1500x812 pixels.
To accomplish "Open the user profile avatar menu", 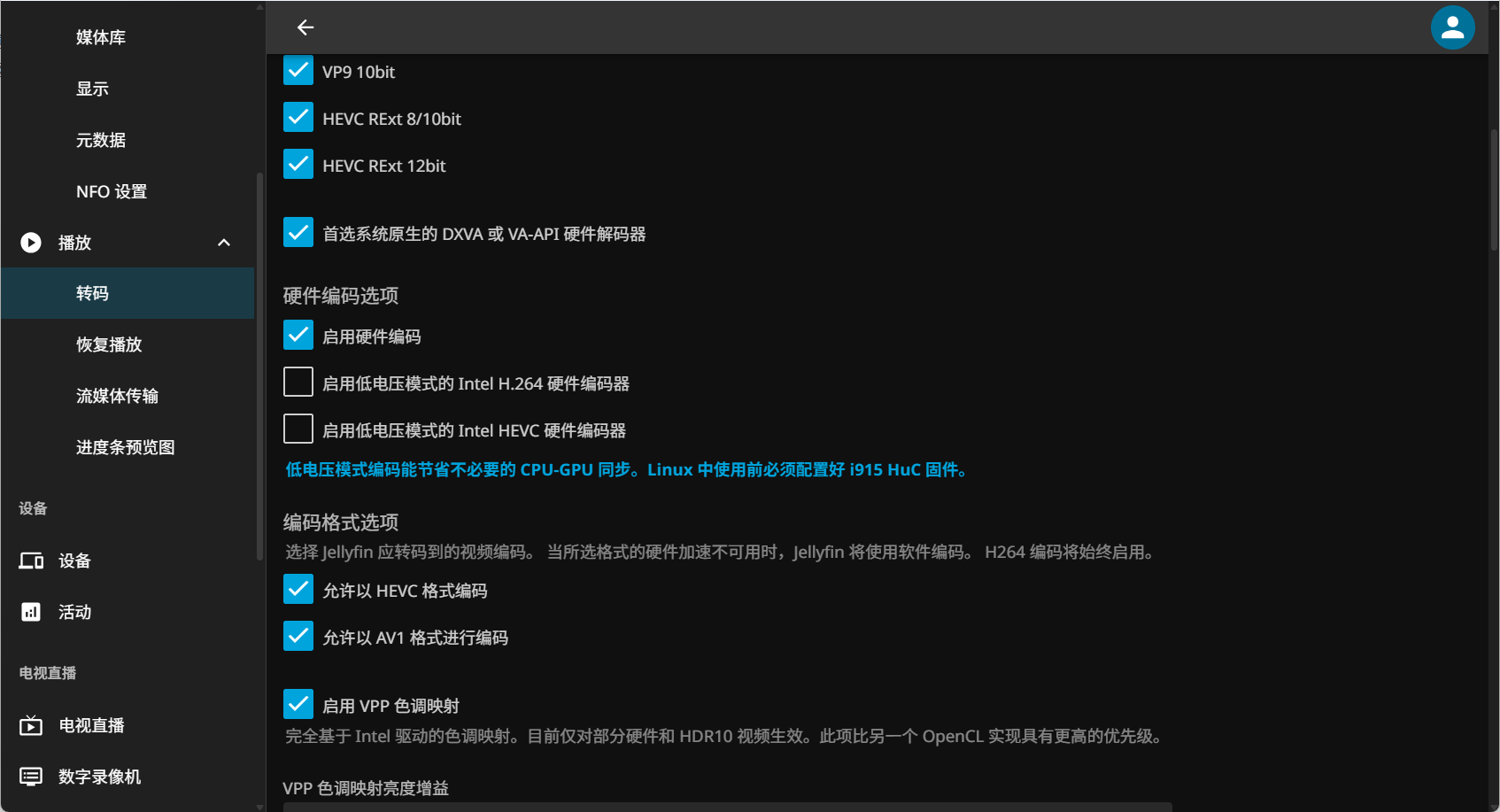I will (1452, 27).
